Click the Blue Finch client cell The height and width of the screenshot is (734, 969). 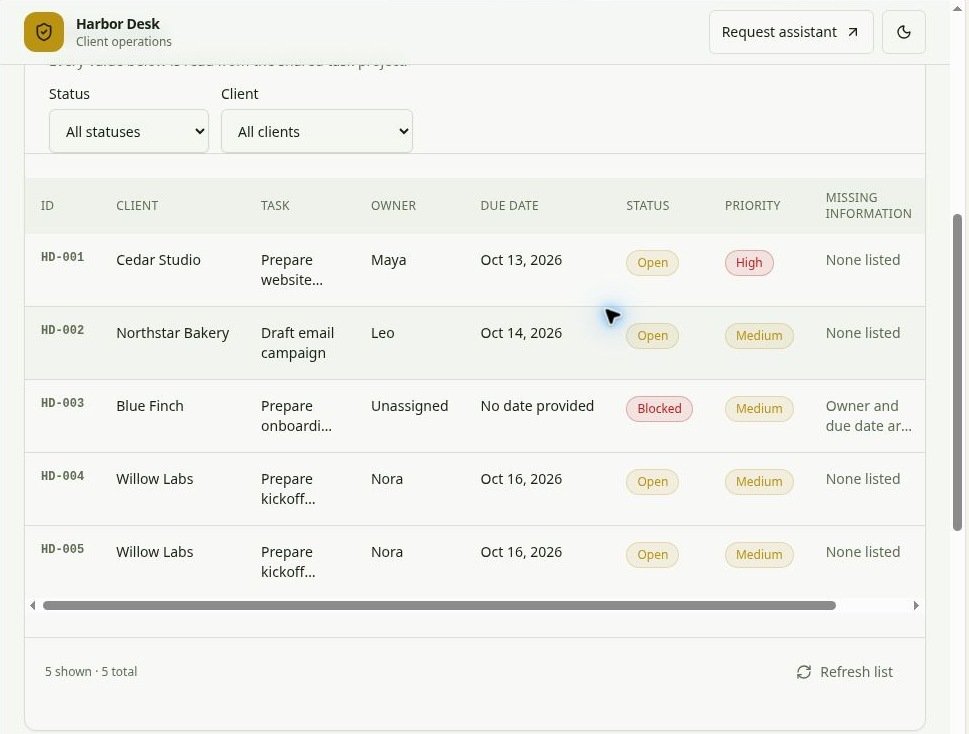[150, 406]
